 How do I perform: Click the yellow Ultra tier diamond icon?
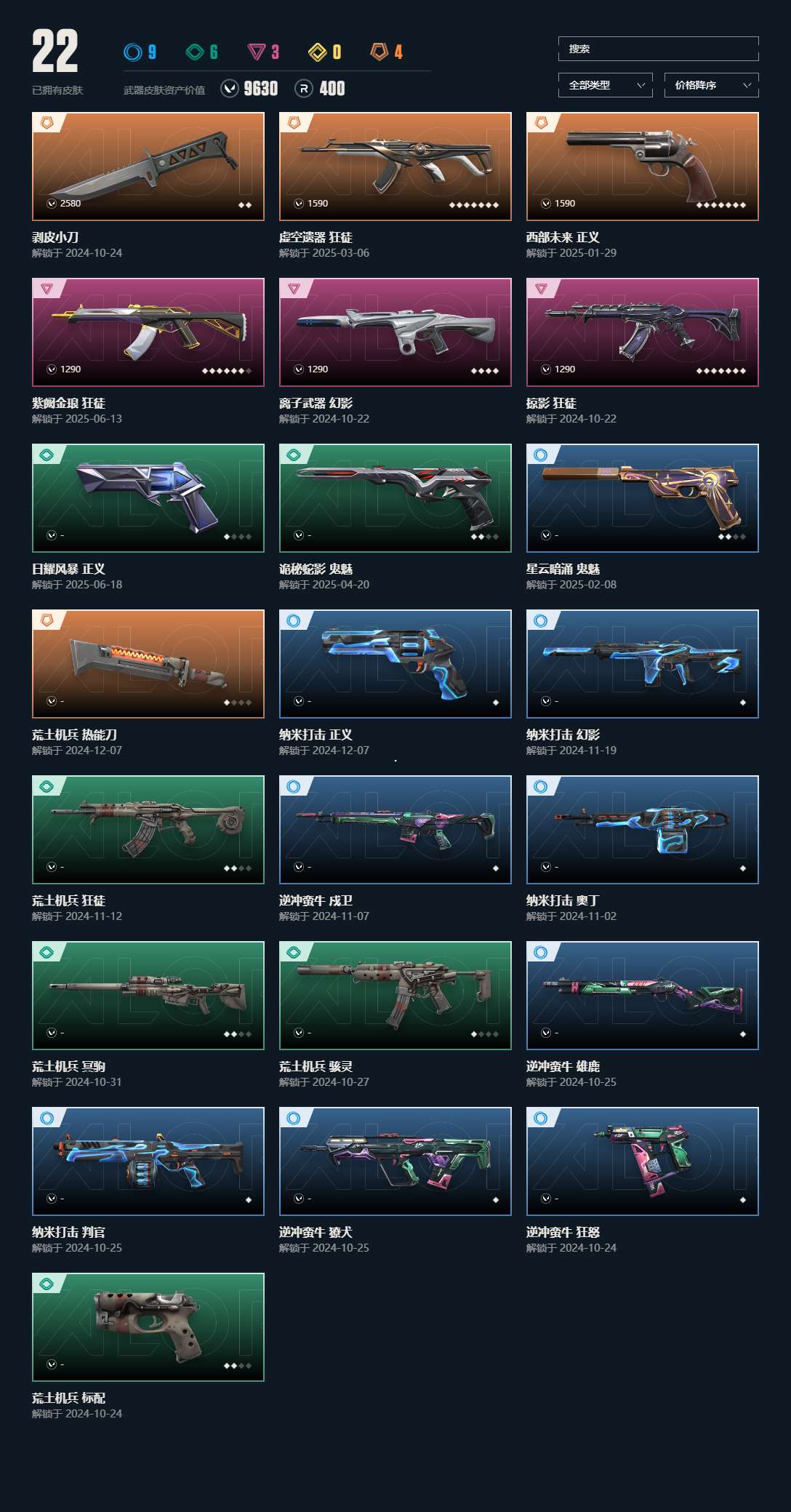[318, 52]
